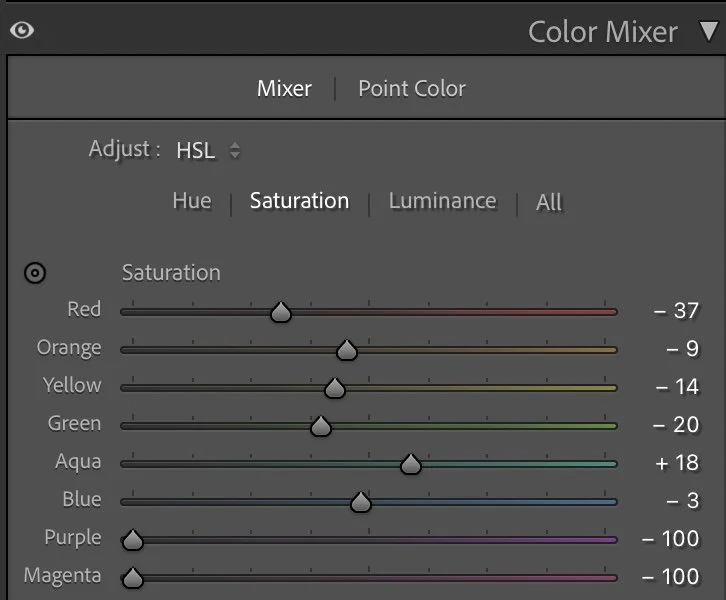
Task: Activate the Saturation targeted adjustment tool
Action: pos(35,273)
